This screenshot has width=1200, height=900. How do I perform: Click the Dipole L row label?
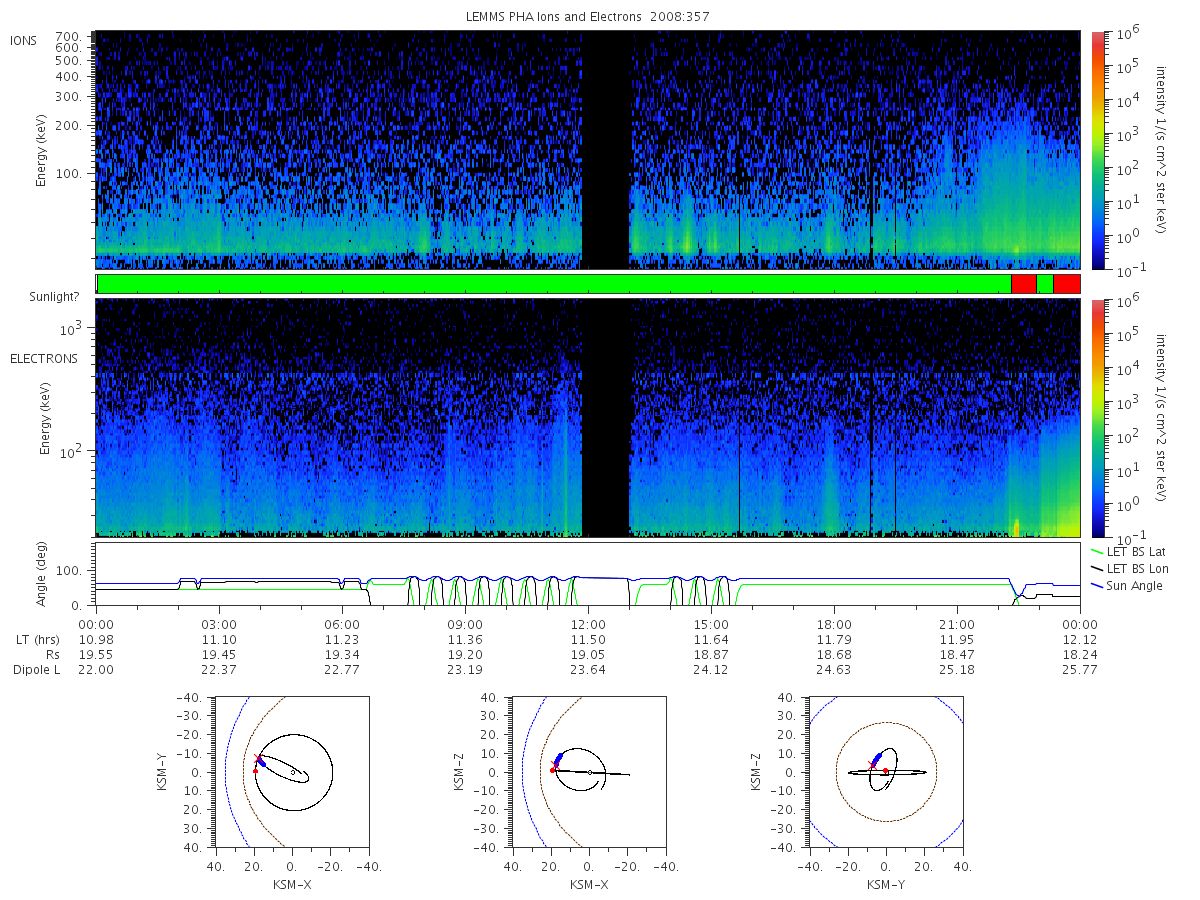coord(36,669)
